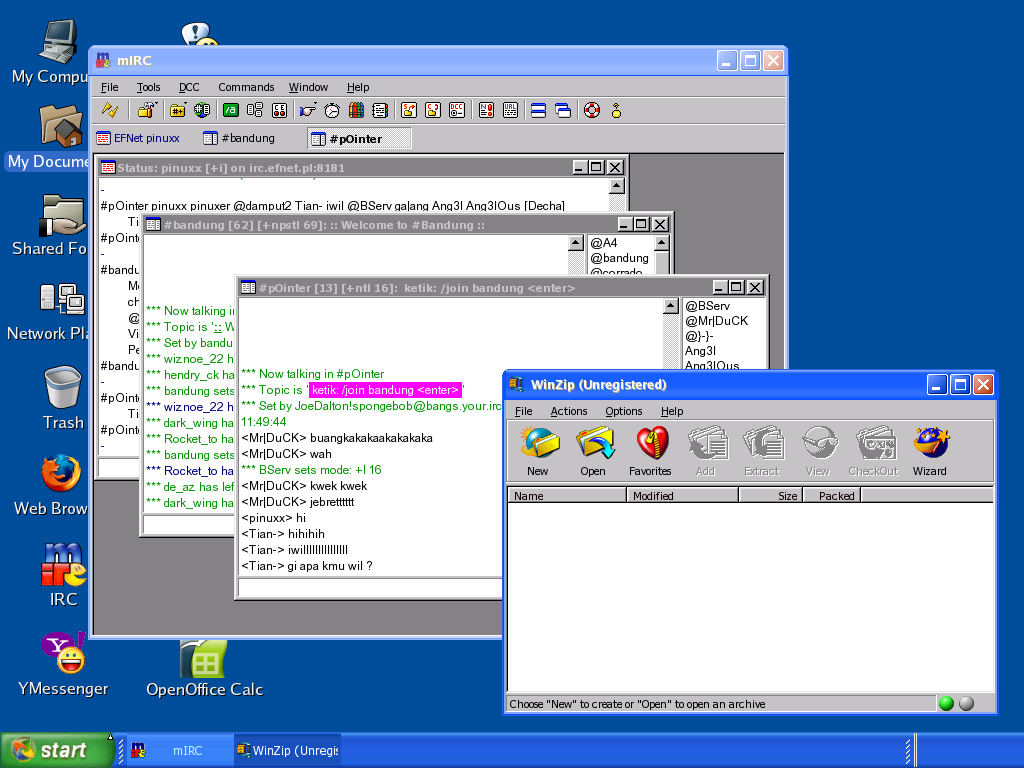Switch to the #bandung switchbar tab
The width and height of the screenshot is (1024, 768).
click(239, 138)
